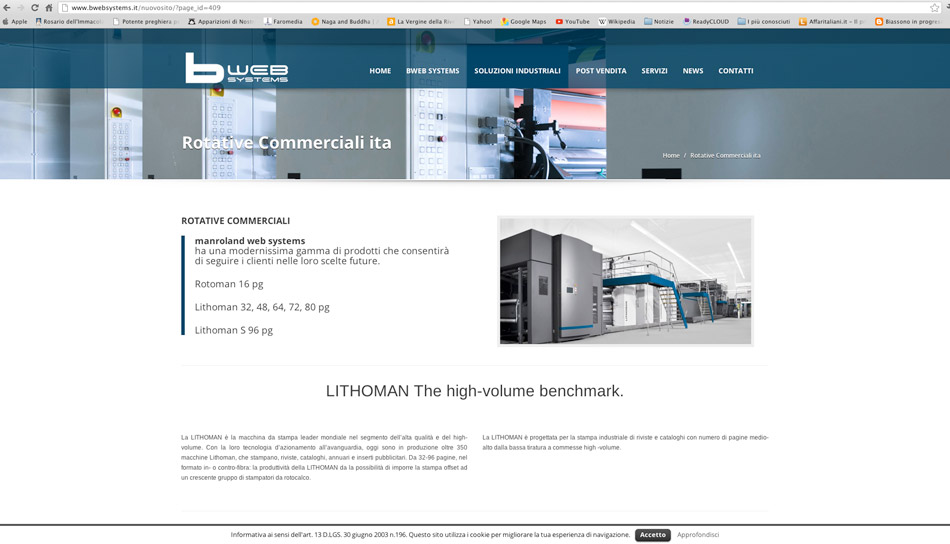This screenshot has height=544, width=950.
Task: Open the La Vergine della Rivelazione bookmark
Action: (x=421, y=21)
